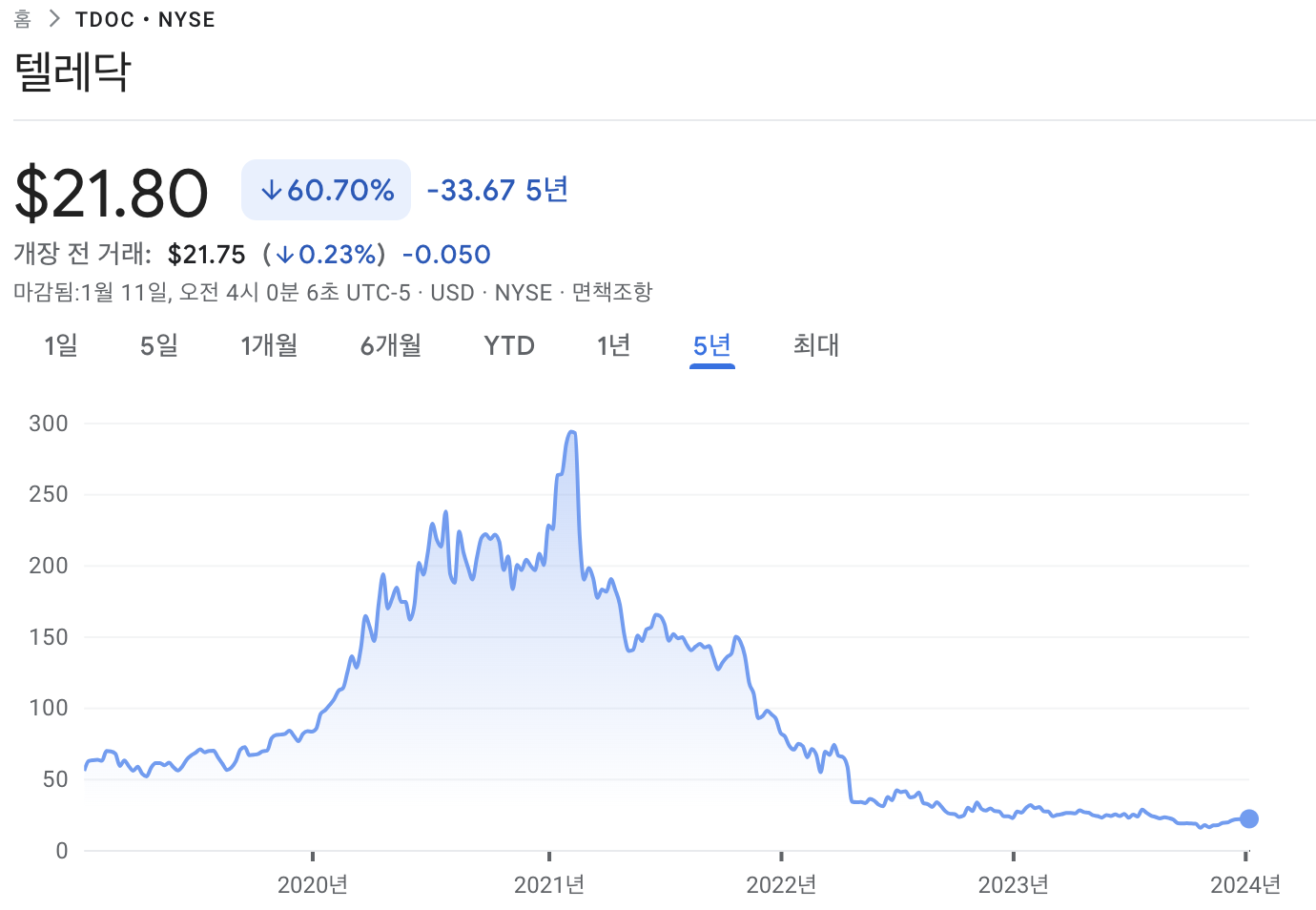
Task: Switch to the 1개월 chart view
Action: tap(270, 345)
